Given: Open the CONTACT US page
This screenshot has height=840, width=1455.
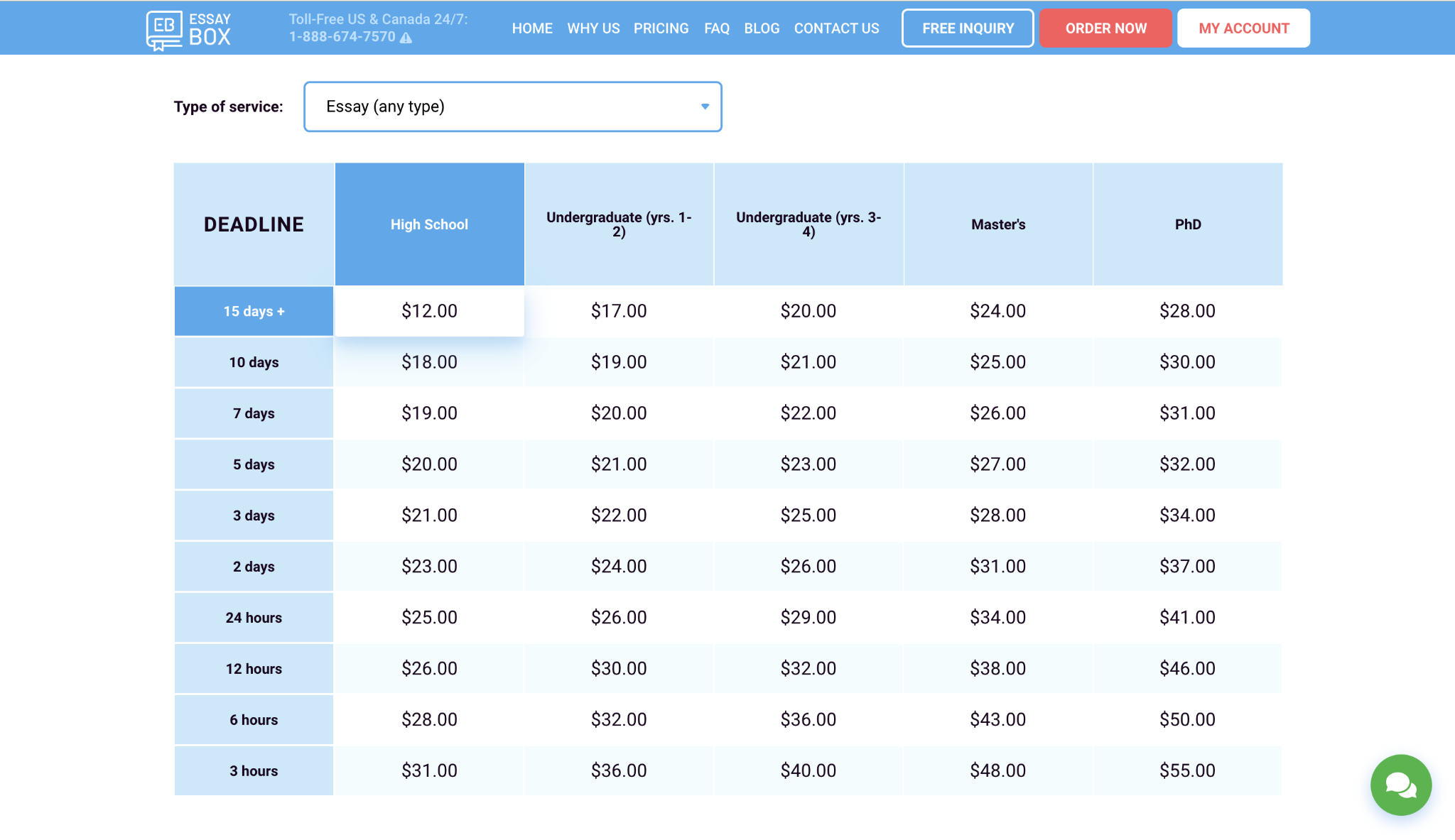Looking at the screenshot, I should point(836,28).
